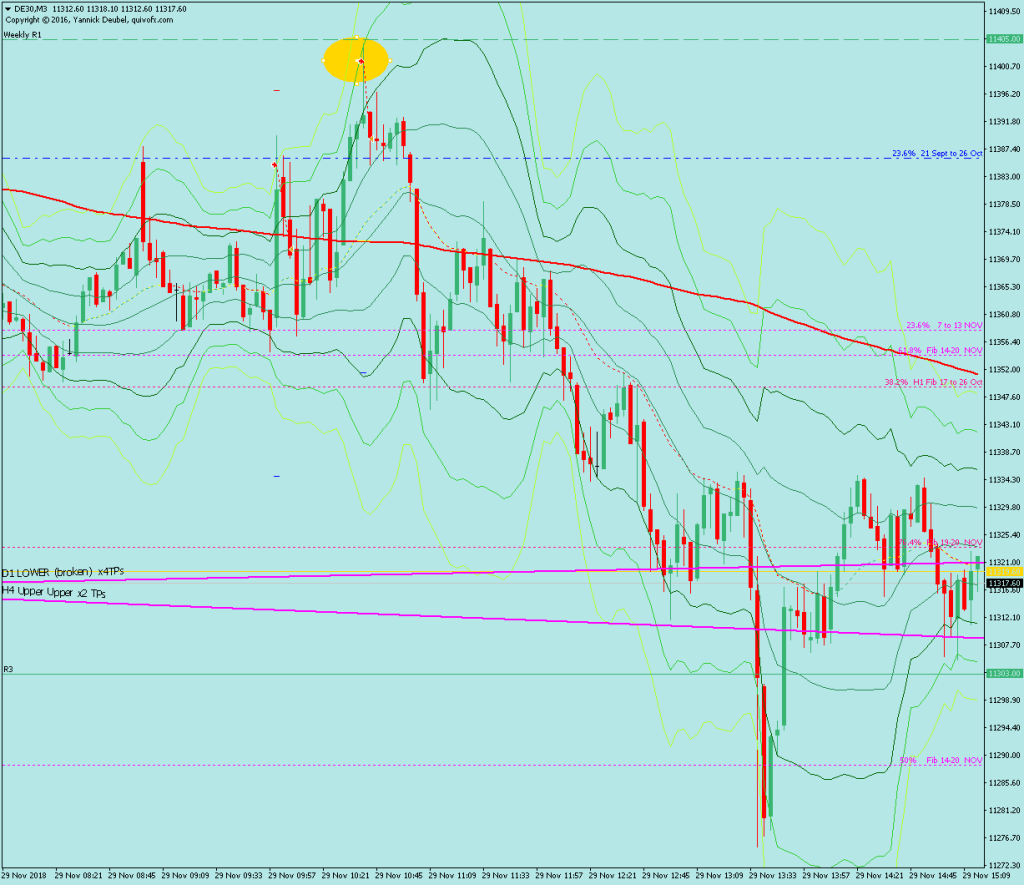Click the R3 level label
The width and height of the screenshot is (1024, 885).
tap(8, 669)
